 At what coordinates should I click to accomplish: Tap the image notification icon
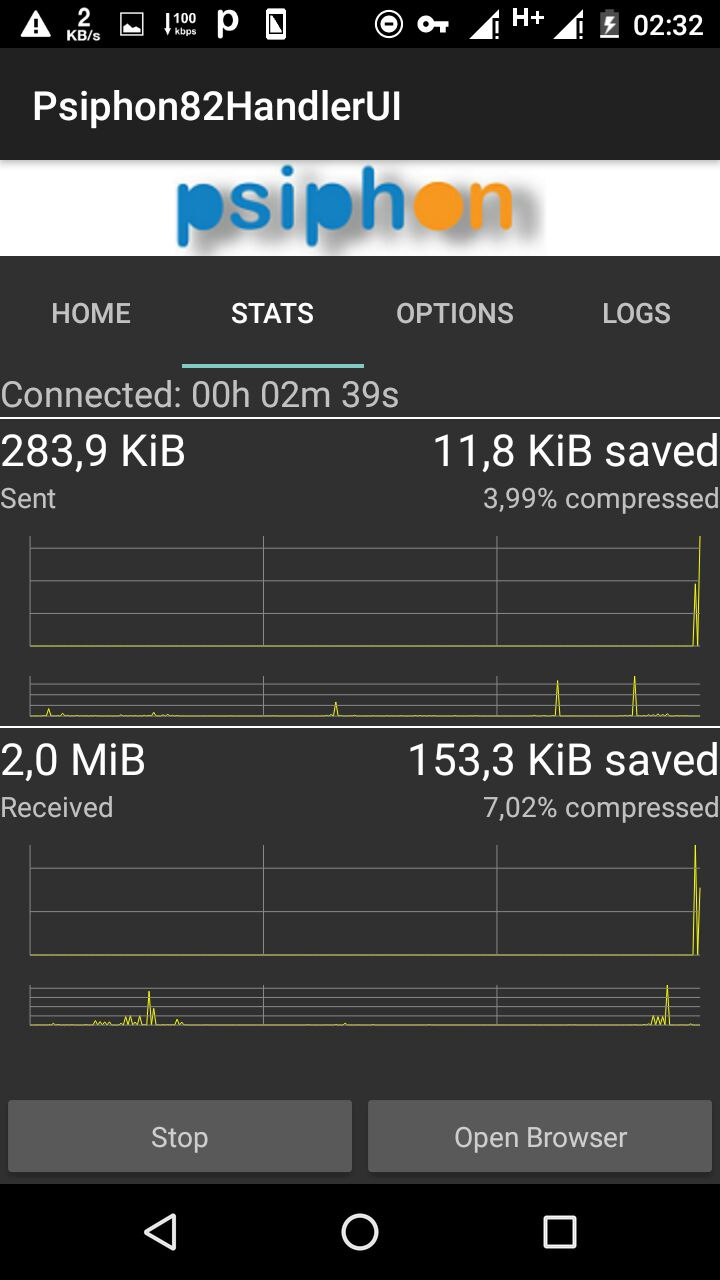tap(132, 25)
